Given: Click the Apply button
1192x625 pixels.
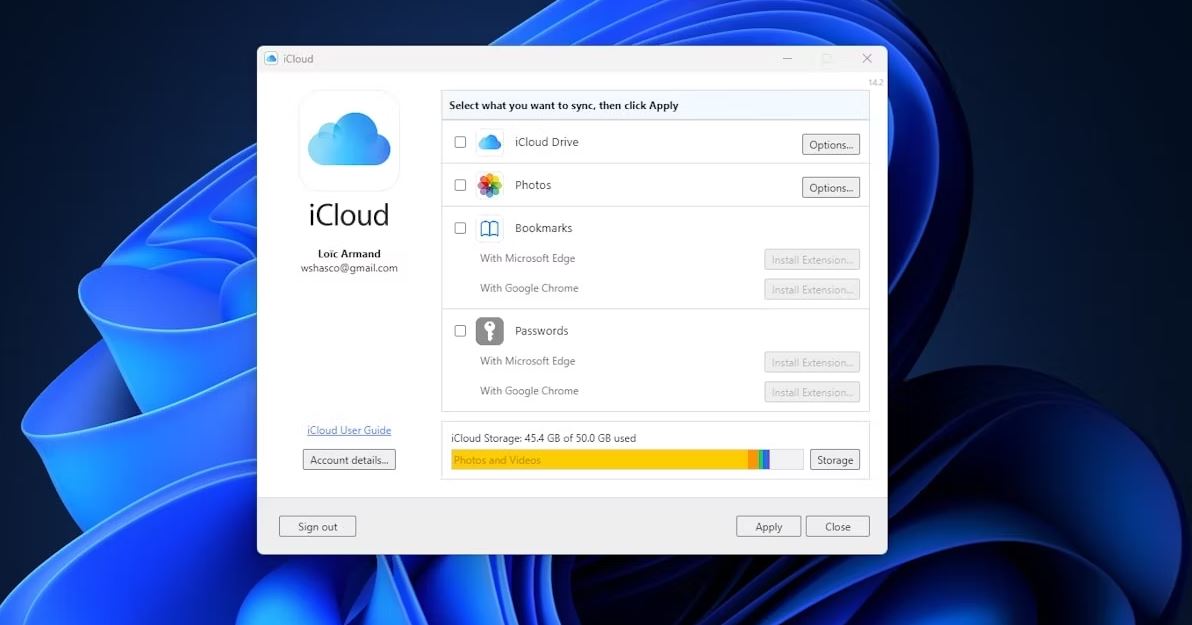Looking at the screenshot, I should [x=769, y=527].
